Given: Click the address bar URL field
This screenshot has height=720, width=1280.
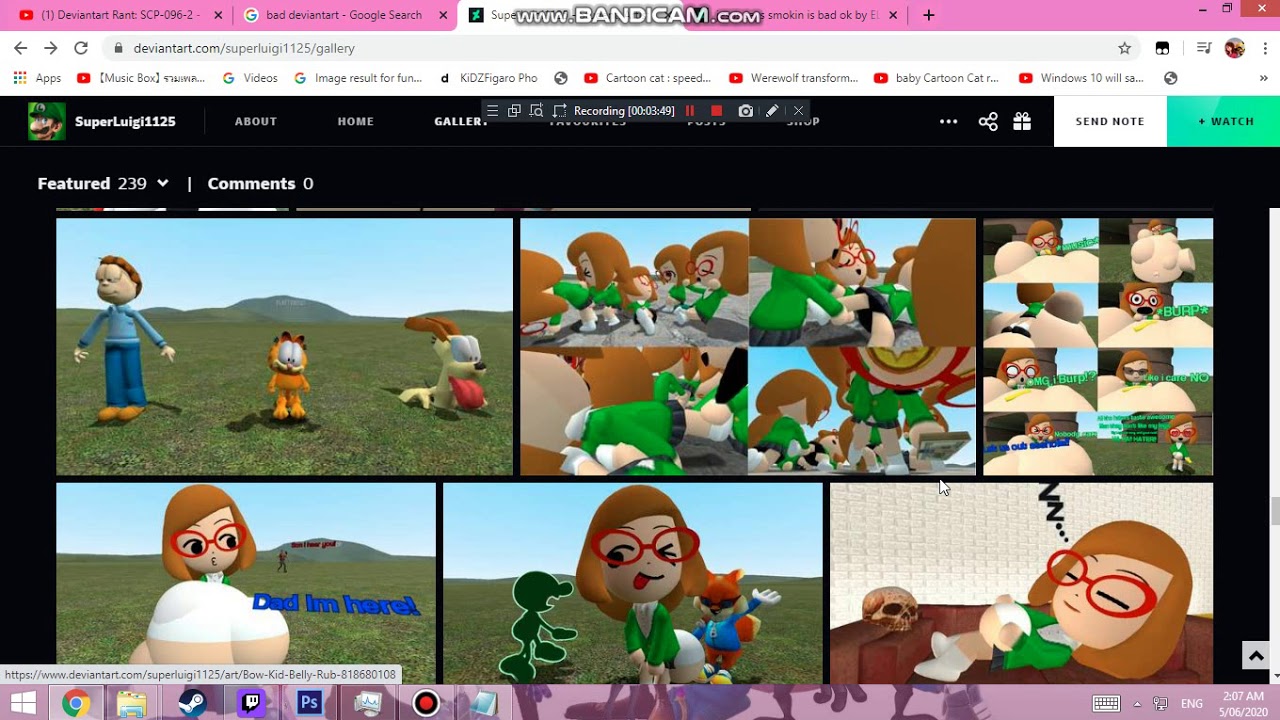Looking at the screenshot, I should pos(620,48).
